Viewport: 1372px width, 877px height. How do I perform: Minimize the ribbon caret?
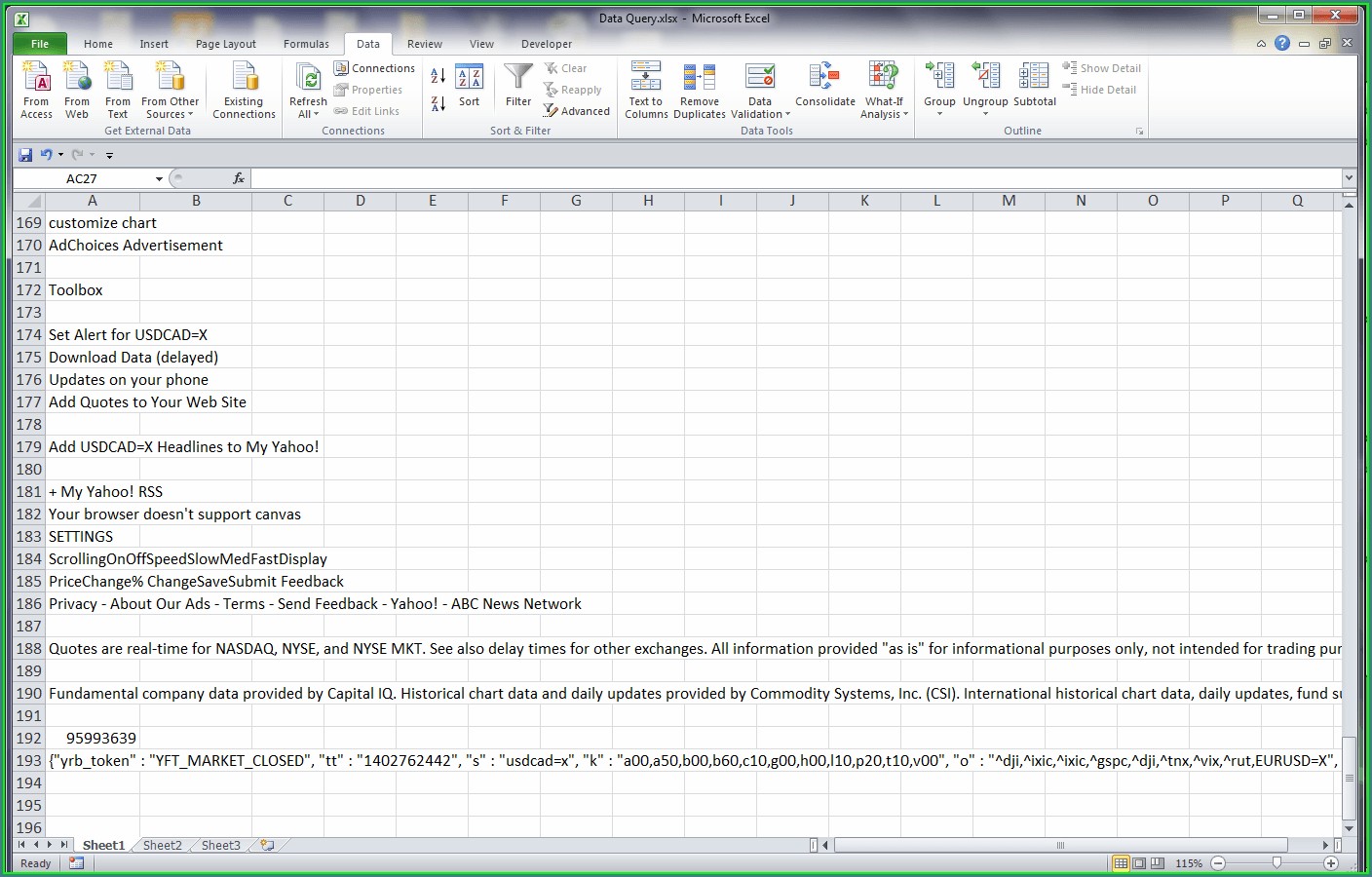[x=1261, y=43]
